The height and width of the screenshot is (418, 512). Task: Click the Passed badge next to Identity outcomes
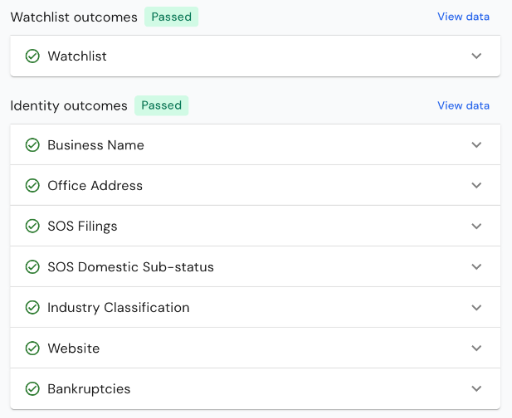161,105
